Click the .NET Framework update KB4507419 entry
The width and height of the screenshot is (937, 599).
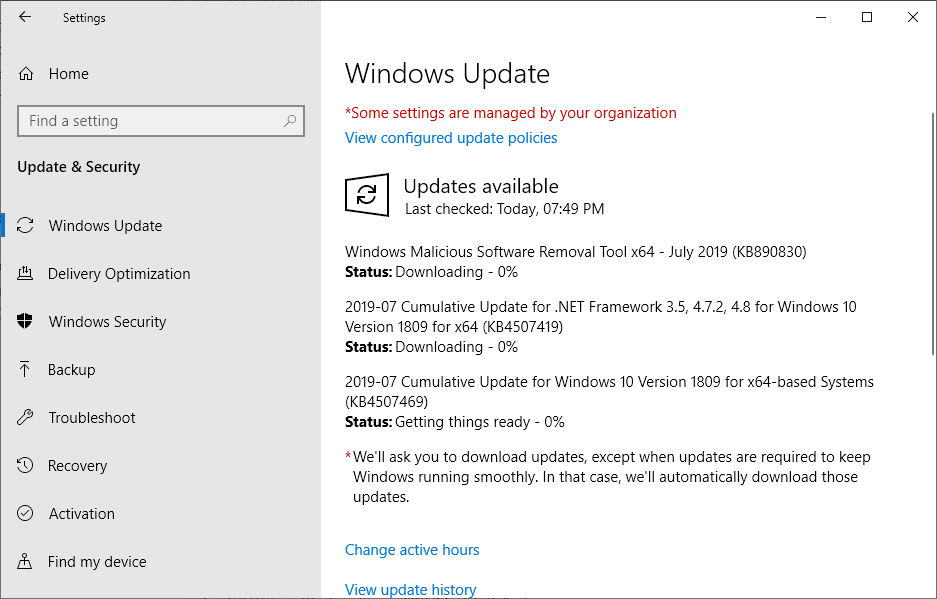coord(601,316)
